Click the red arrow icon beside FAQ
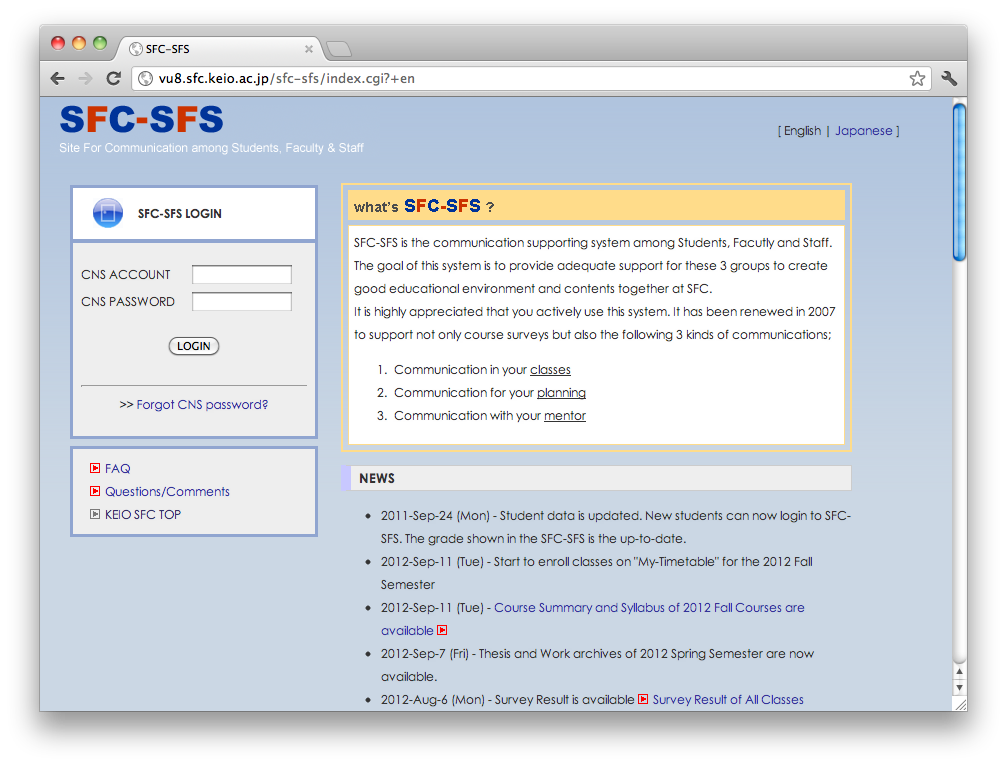 click(95, 468)
